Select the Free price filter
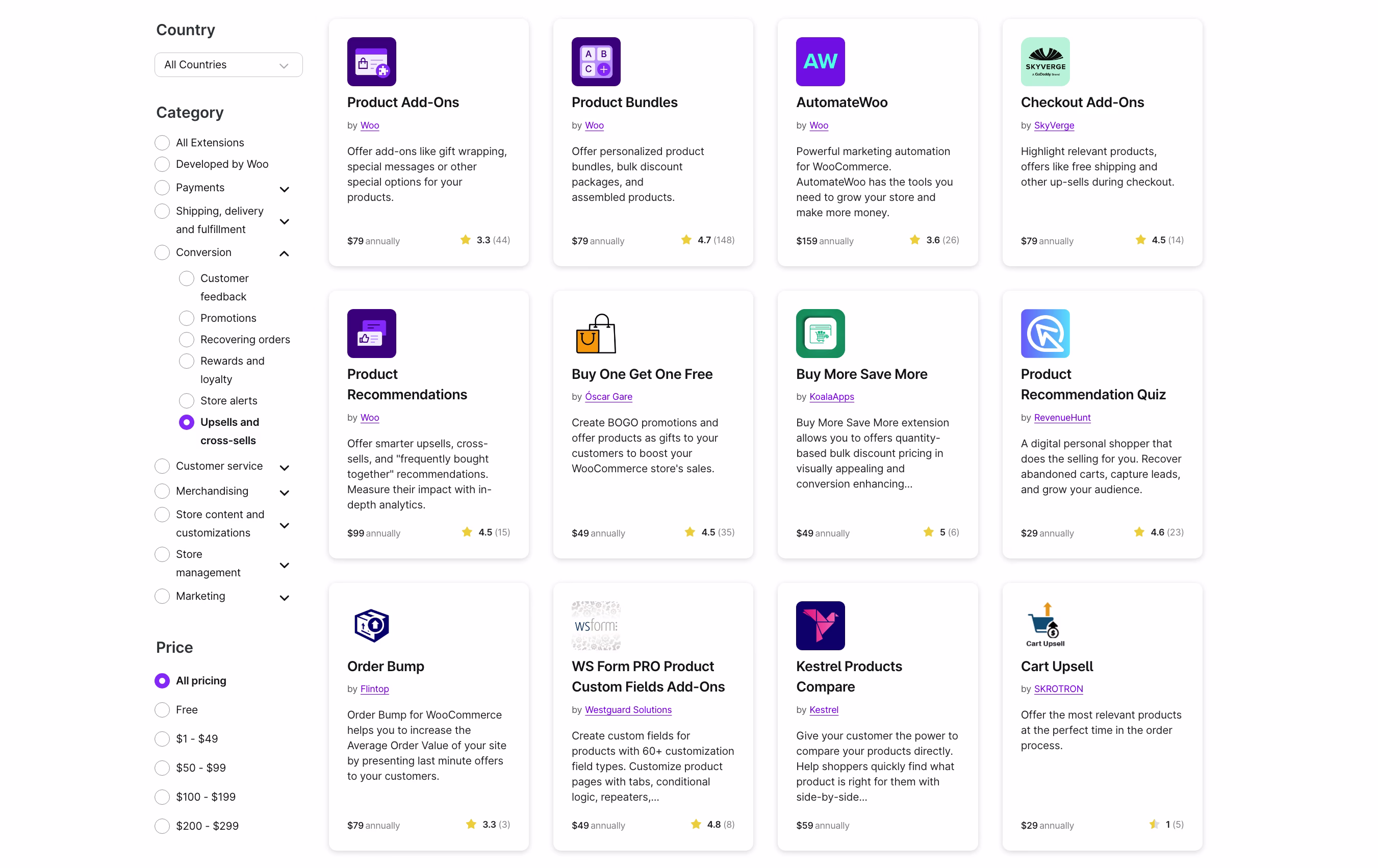Viewport: 1378px width, 868px height. click(162, 709)
